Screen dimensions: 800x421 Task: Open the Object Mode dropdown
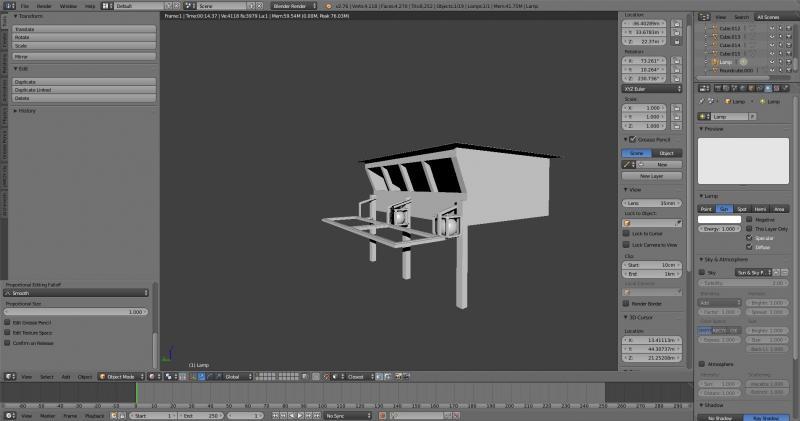coord(121,377)
